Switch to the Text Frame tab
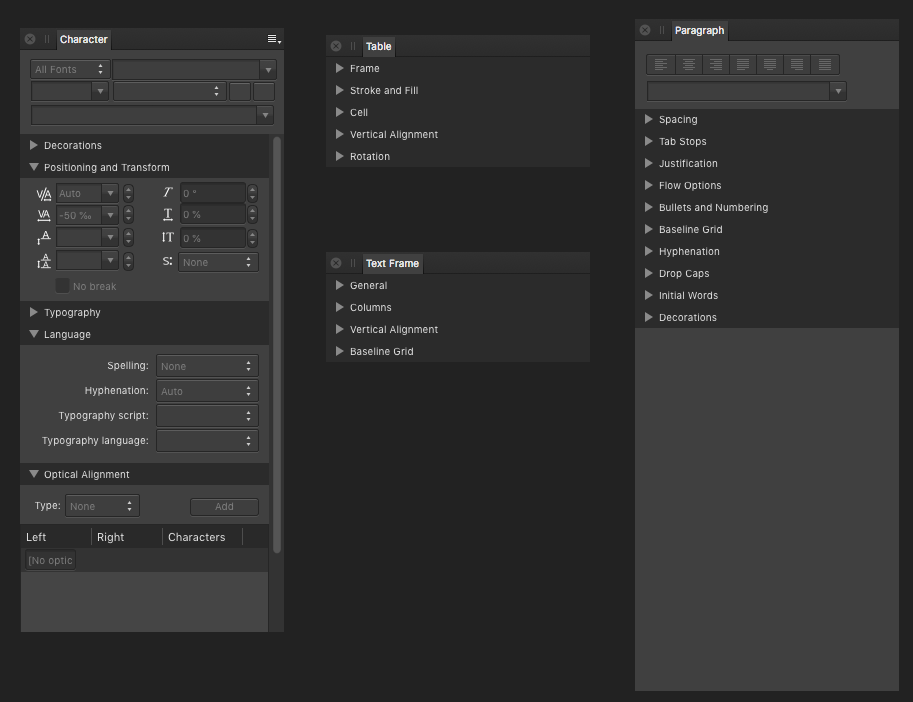913x702 pixels. coord(392,263)
